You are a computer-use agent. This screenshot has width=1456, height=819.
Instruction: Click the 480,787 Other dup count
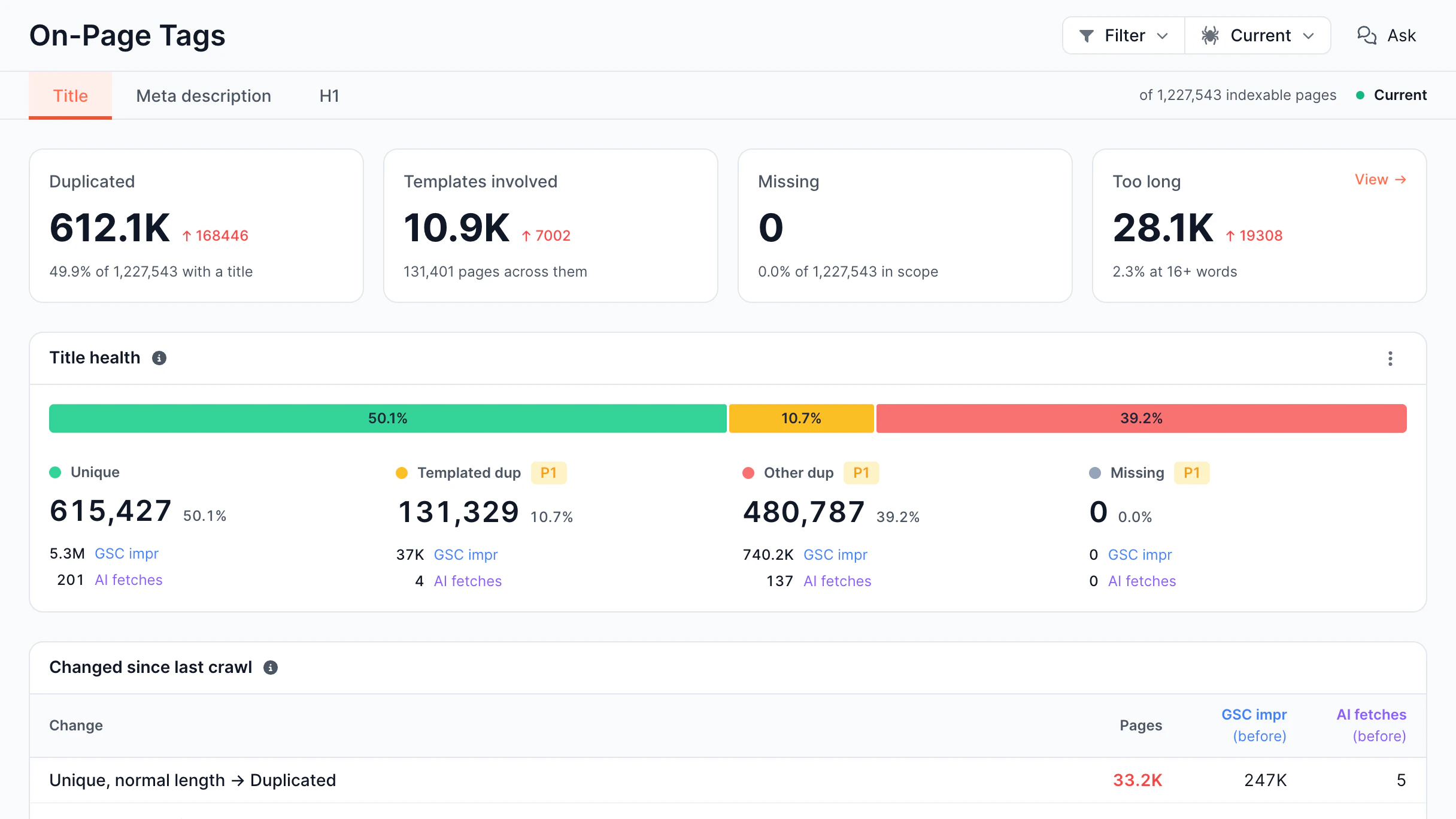point(804,512)
